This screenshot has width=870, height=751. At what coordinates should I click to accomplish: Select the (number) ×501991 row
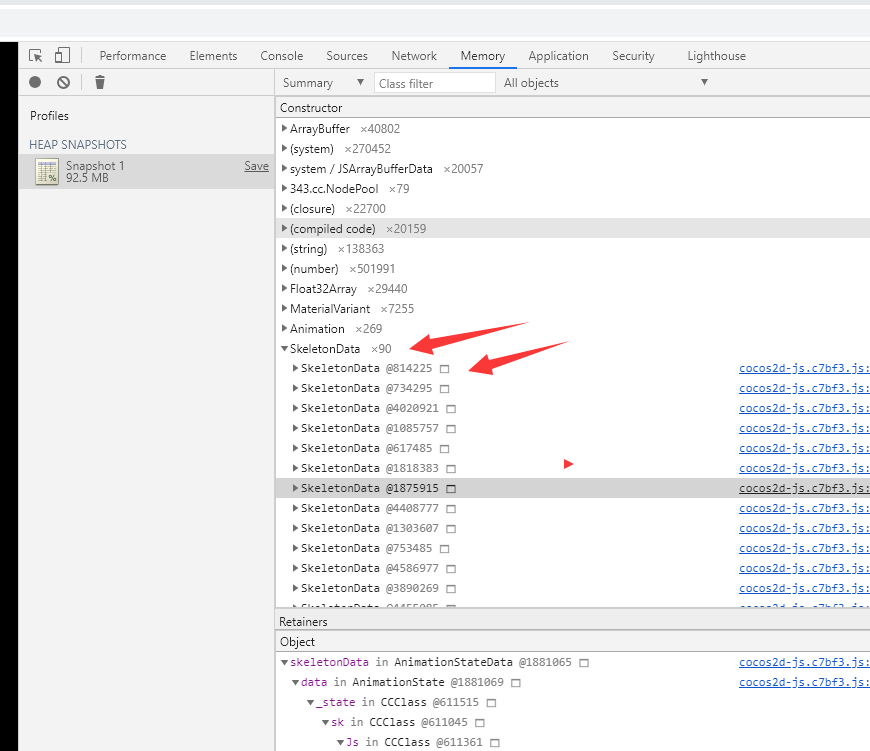pos(573,268)
